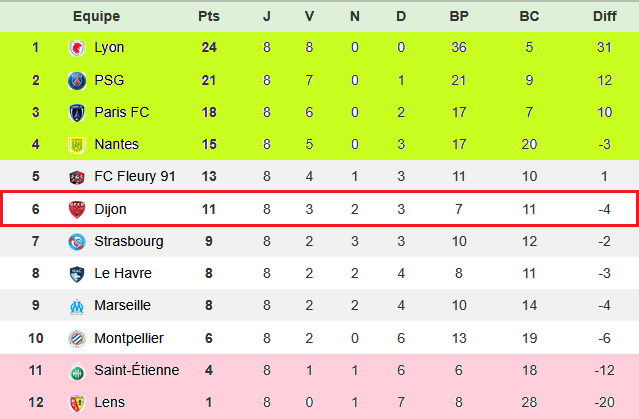Click the Le Havre club badge
The width and height of the screenshot is (639, 419).
pyautogui.click(x=76, y=274)
